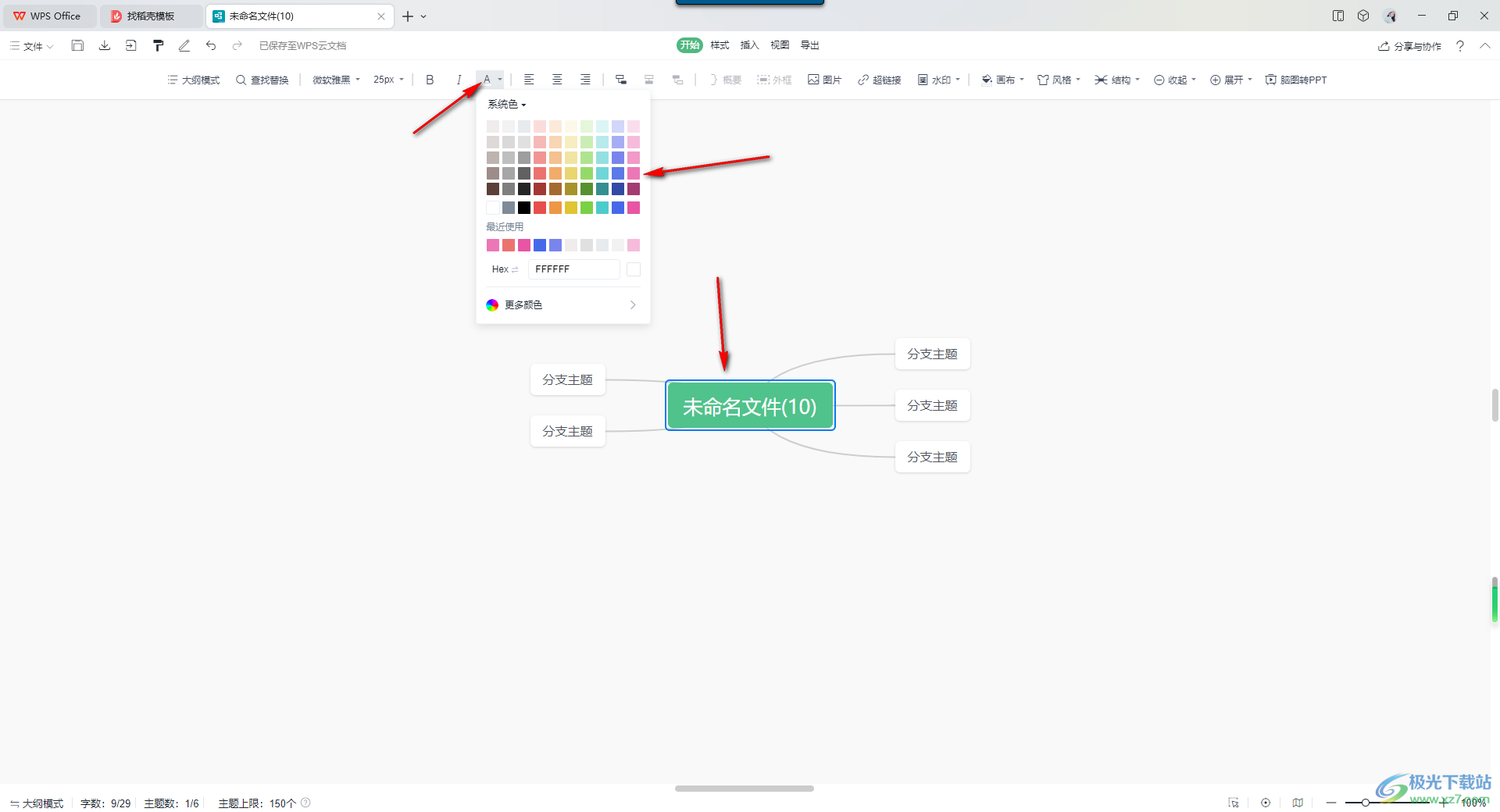
Task: Open 更多颜色 more colors option
Action: coord(562,304)
